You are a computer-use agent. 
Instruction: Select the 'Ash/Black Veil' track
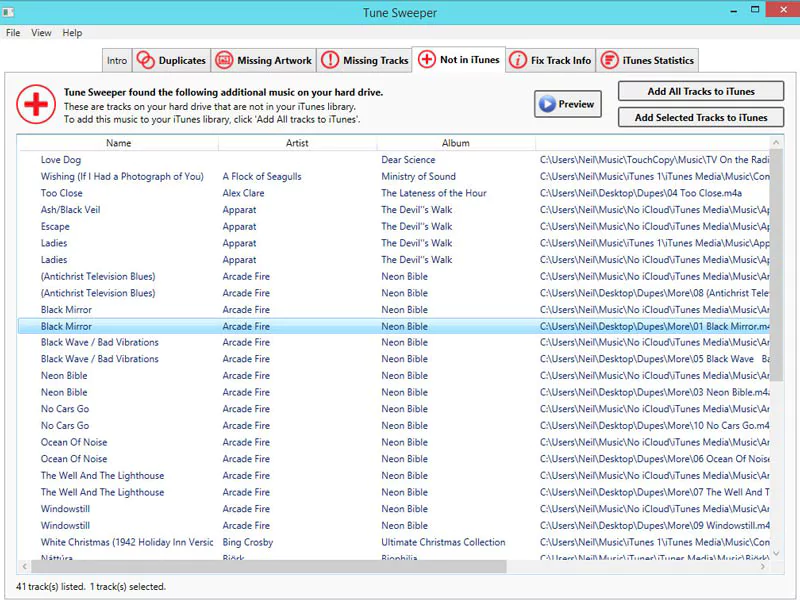click(x=70, y=210)
